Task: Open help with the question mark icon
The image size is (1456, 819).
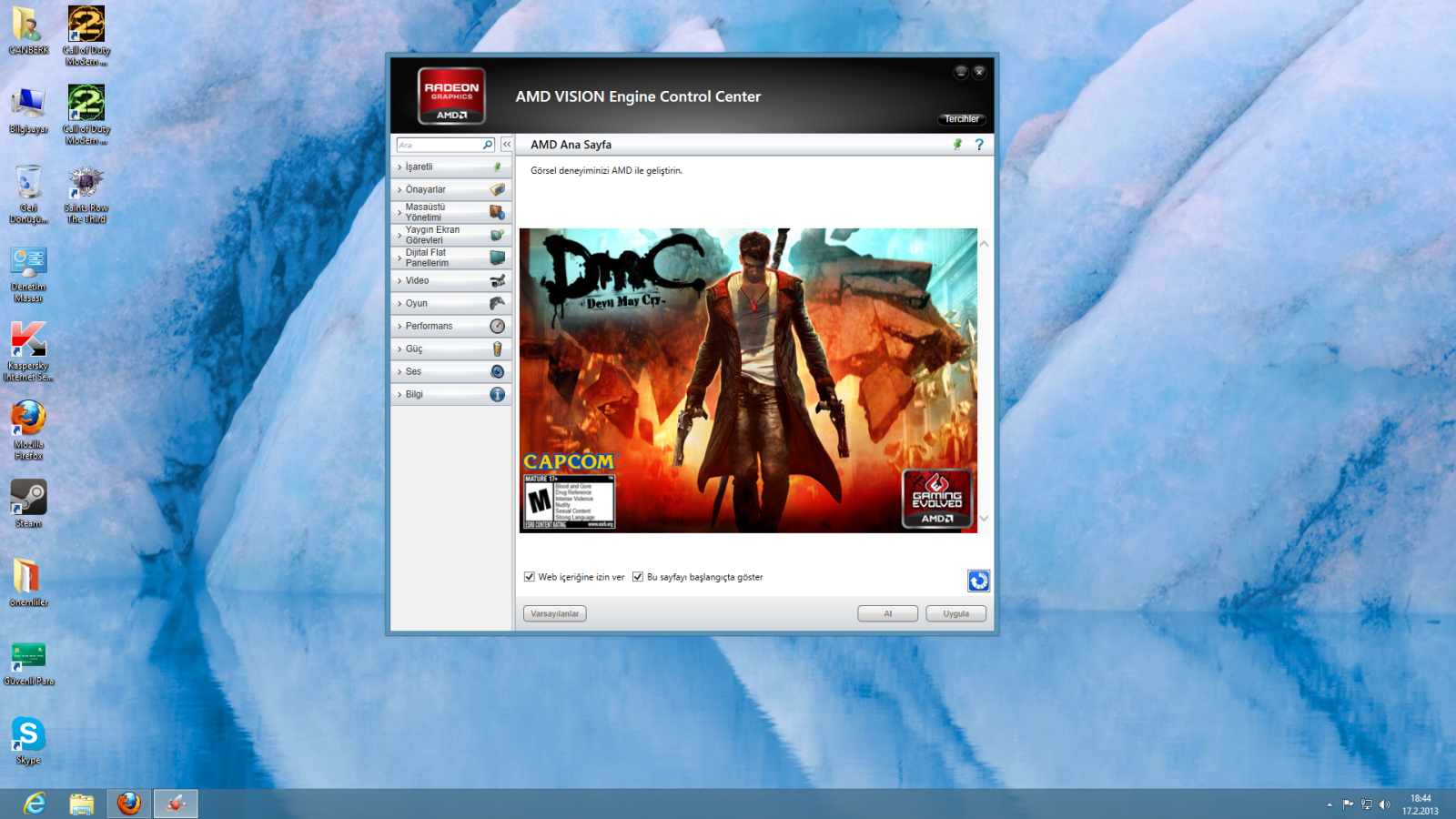Action: (979, 145)
